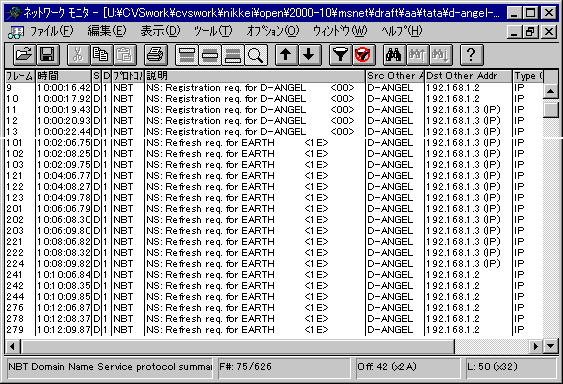Go to previous frame up arrow
Screen dimensions: 563x384
click(x=286, y=55)
